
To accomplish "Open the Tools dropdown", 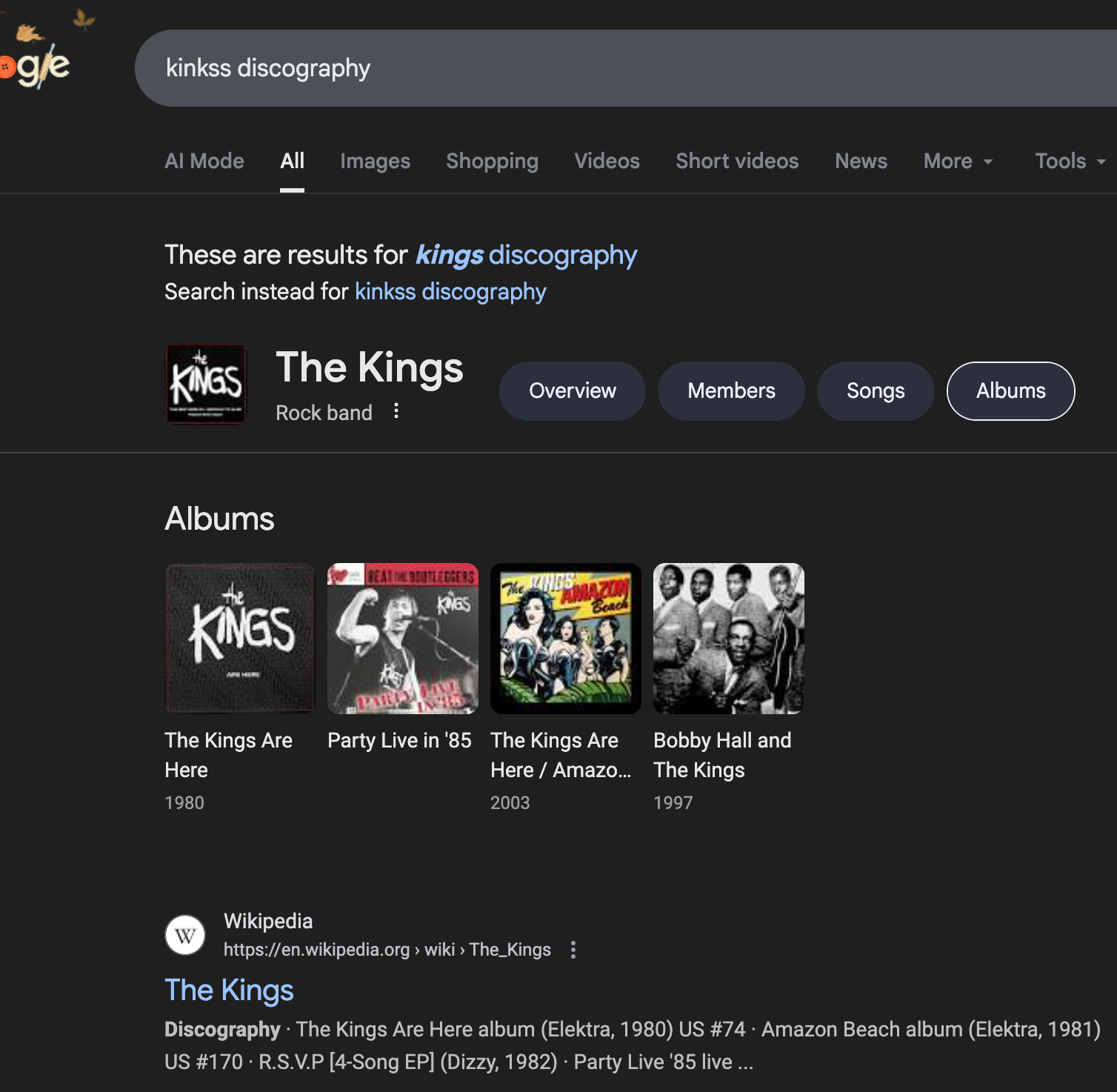I will tap(1070, 162).
